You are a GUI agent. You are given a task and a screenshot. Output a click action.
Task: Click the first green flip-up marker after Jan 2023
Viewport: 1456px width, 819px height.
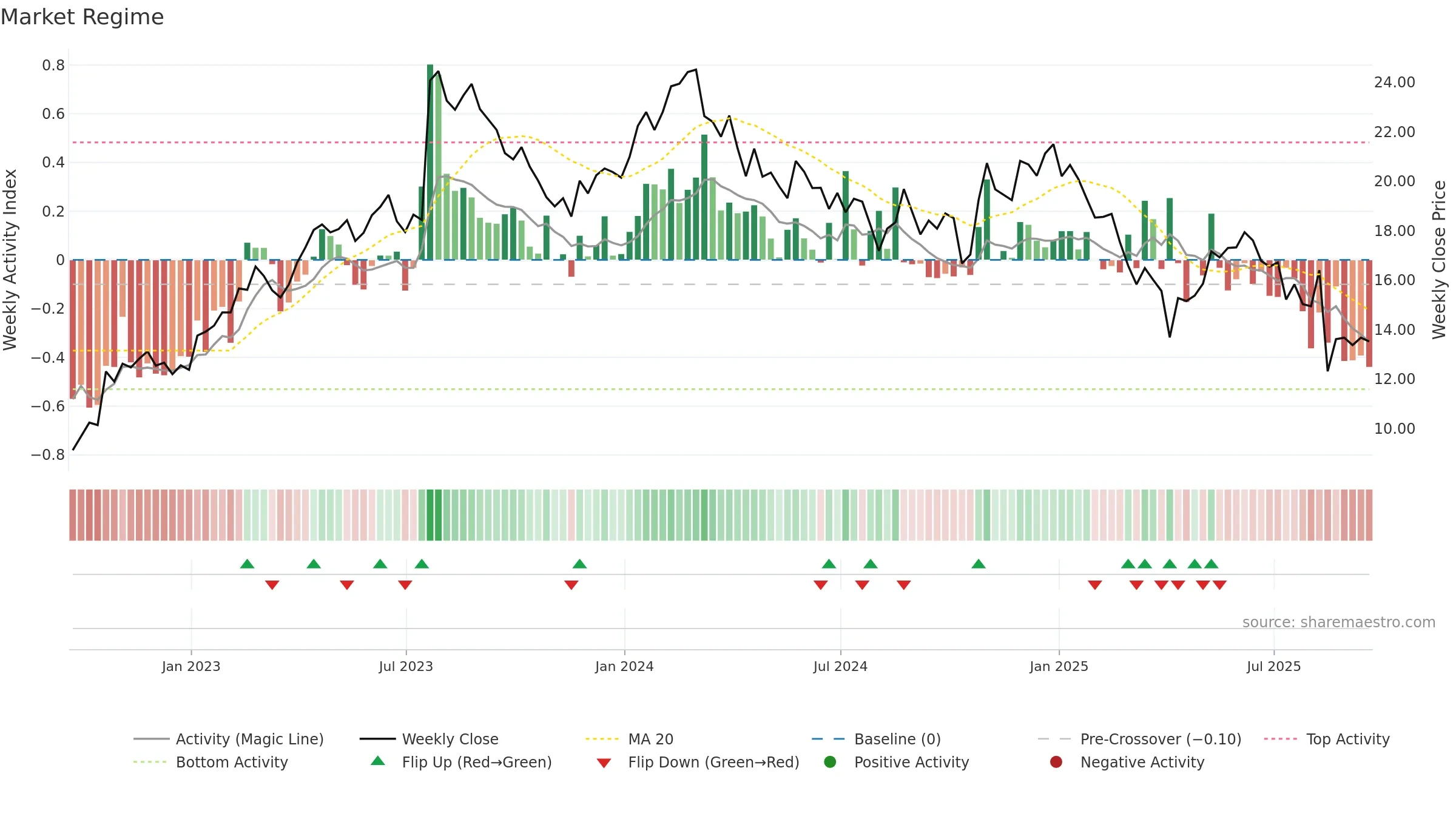[x=247, y=564]
